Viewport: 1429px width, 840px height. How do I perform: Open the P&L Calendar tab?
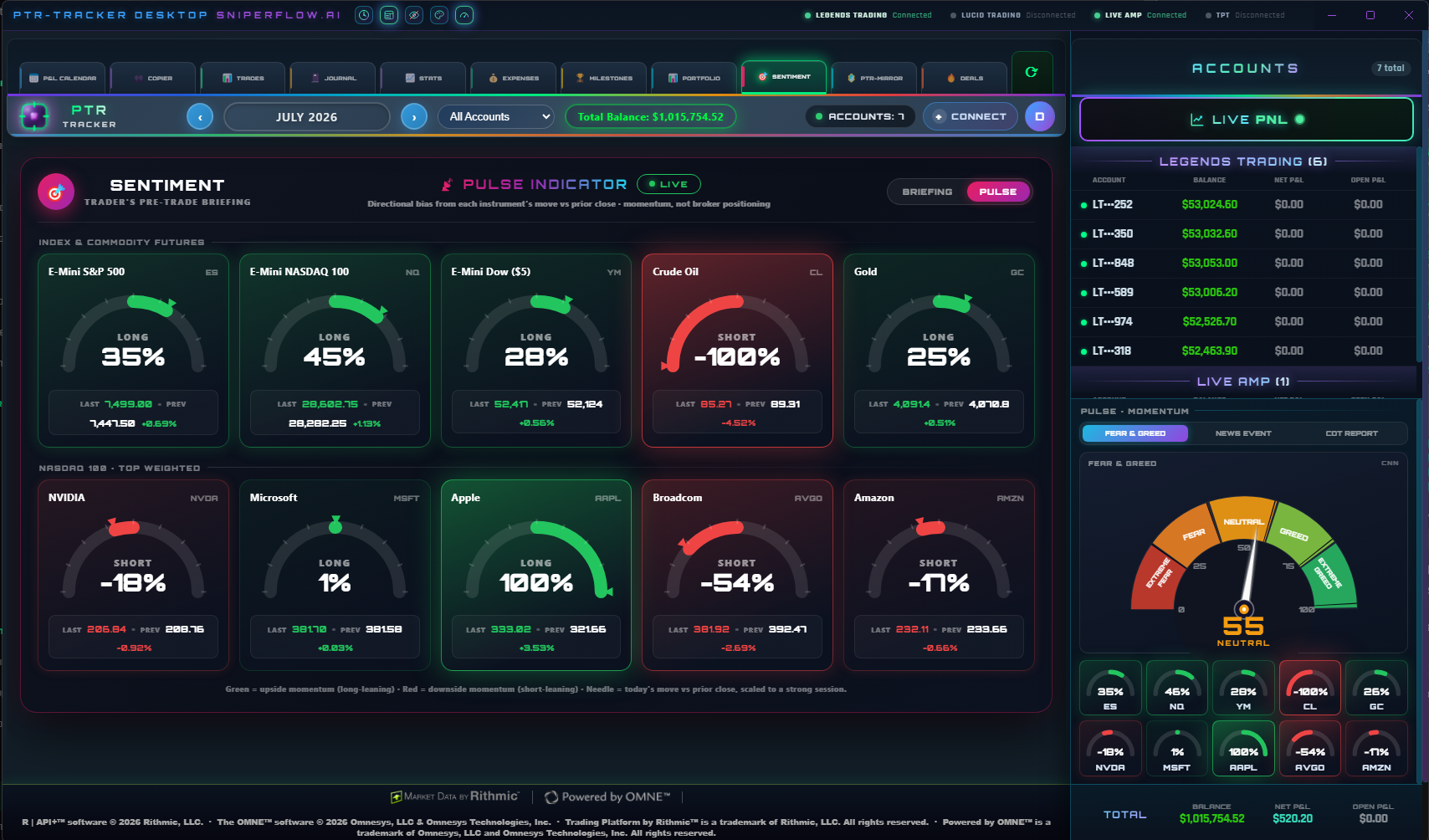pos(64,78)
